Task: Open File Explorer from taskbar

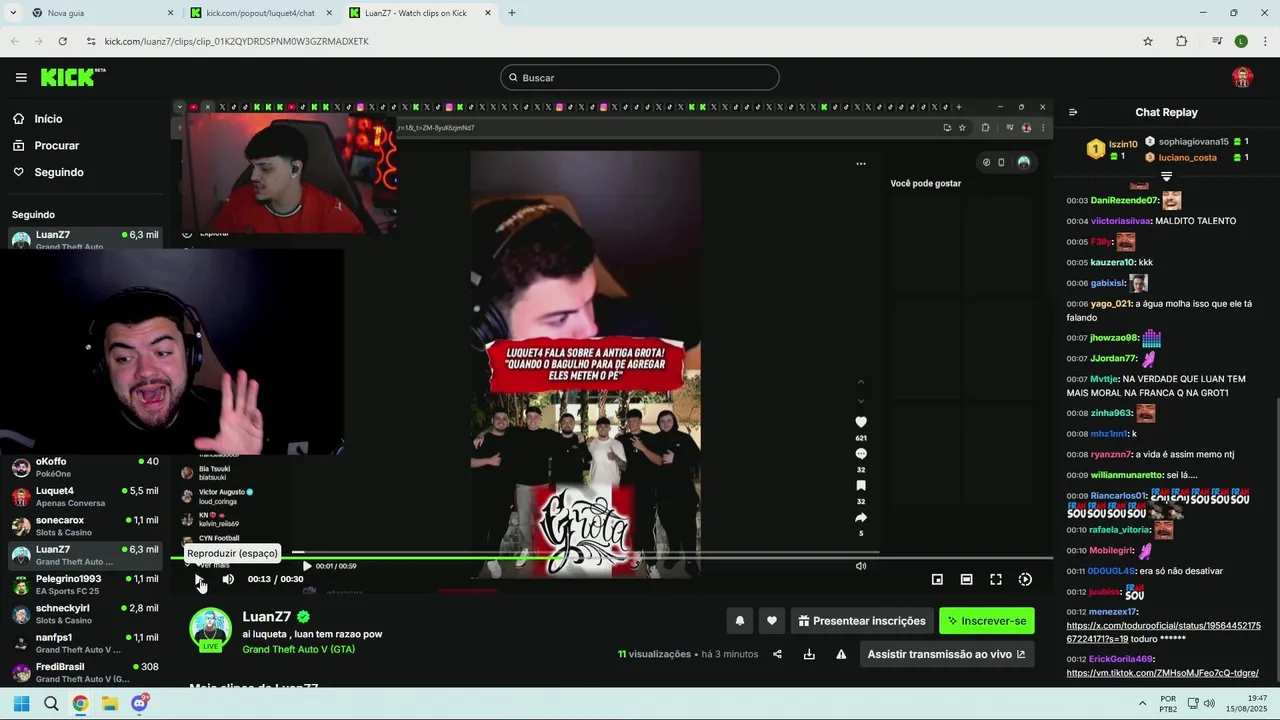Action: tap(110, 704)
